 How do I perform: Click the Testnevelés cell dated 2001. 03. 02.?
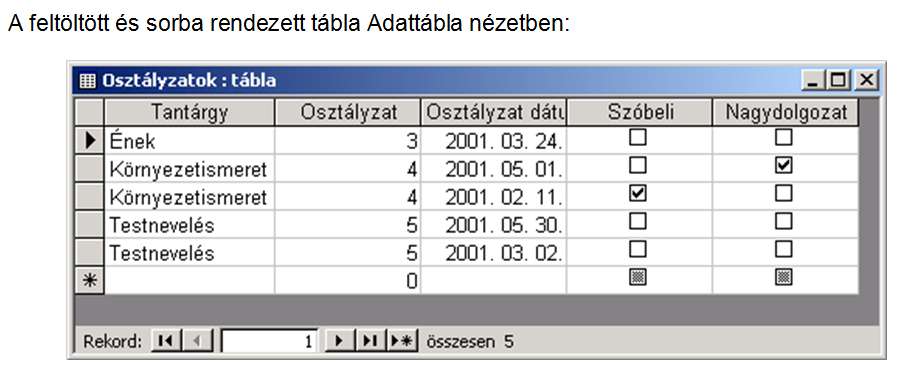point(189,254)
